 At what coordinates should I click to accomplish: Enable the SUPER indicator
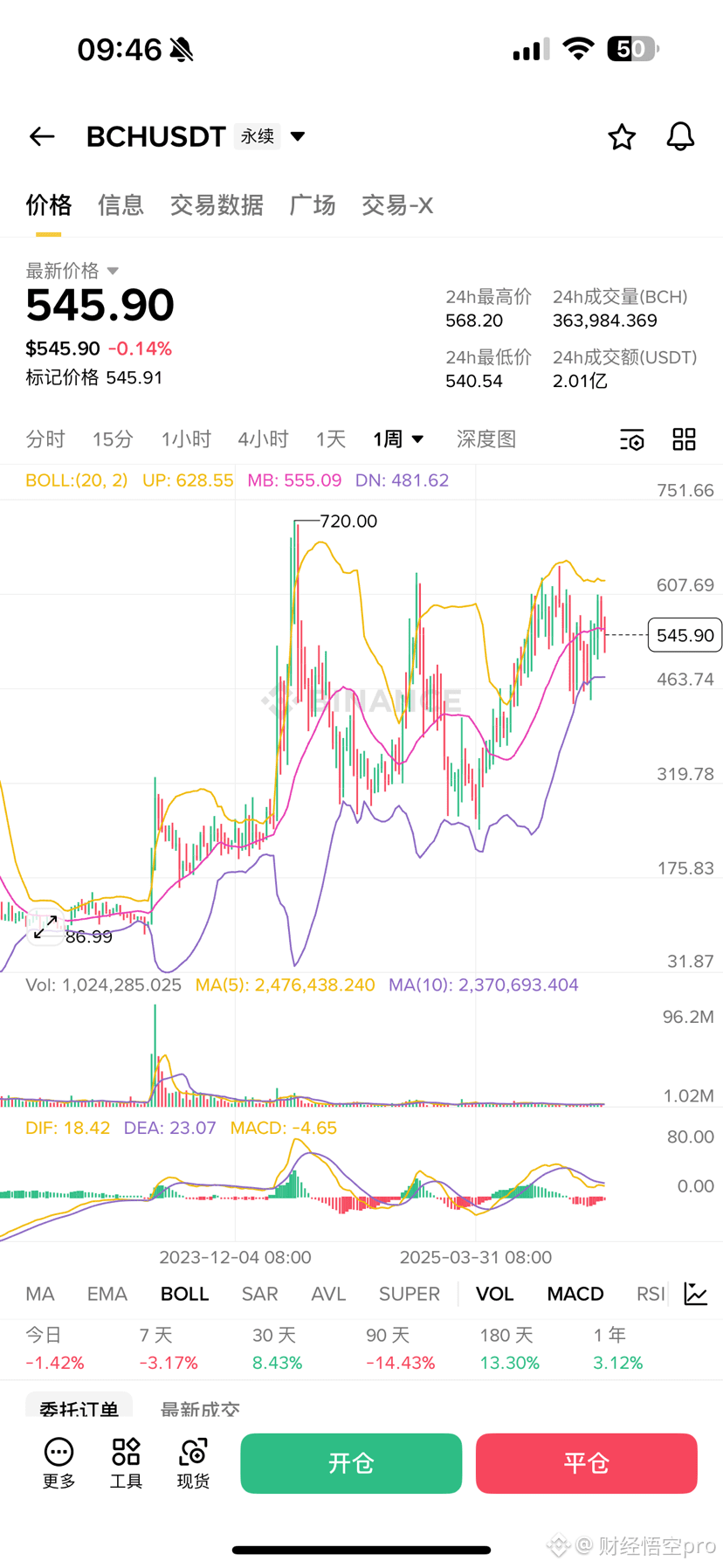pos(410,1294)
